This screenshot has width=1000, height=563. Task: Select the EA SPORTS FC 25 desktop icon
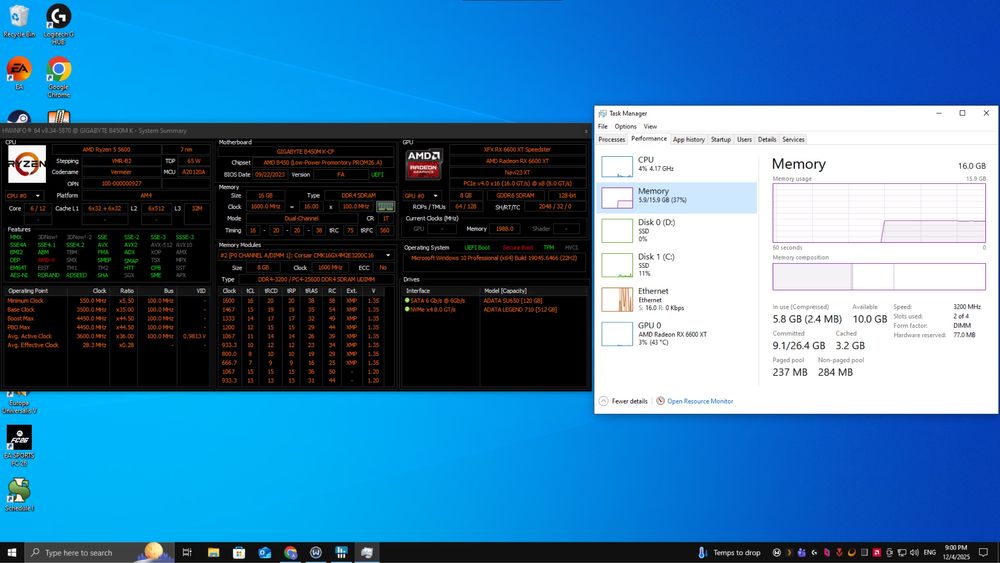click(x=19, y=446)
